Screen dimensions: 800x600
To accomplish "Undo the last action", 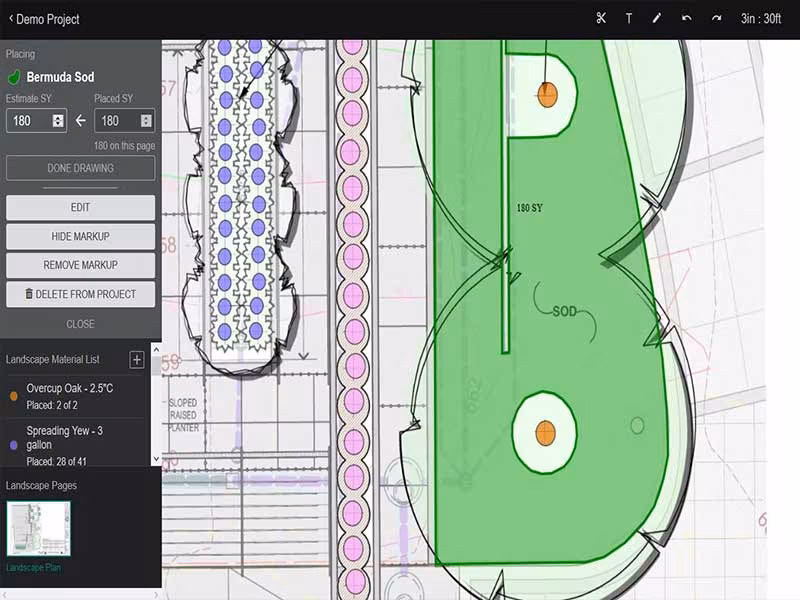I will click(687, 18).
